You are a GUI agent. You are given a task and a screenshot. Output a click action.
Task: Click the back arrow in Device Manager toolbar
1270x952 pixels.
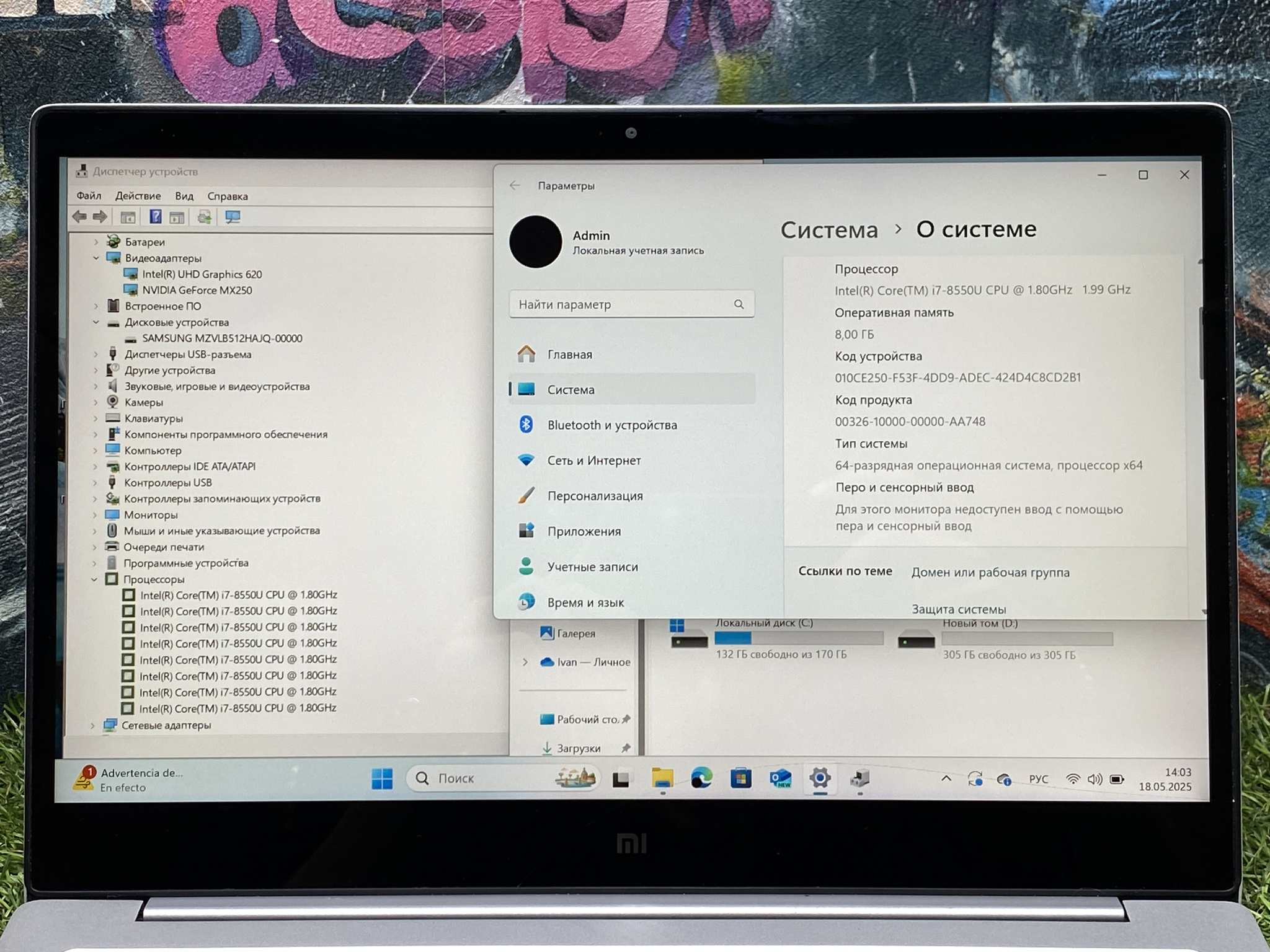79,217
